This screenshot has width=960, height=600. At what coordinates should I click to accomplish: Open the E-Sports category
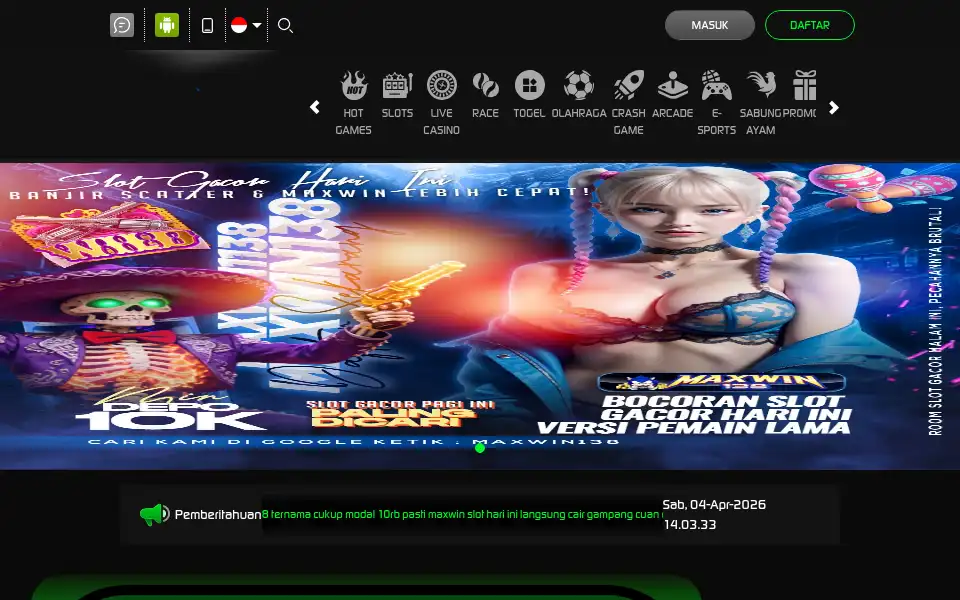[716, 103]
